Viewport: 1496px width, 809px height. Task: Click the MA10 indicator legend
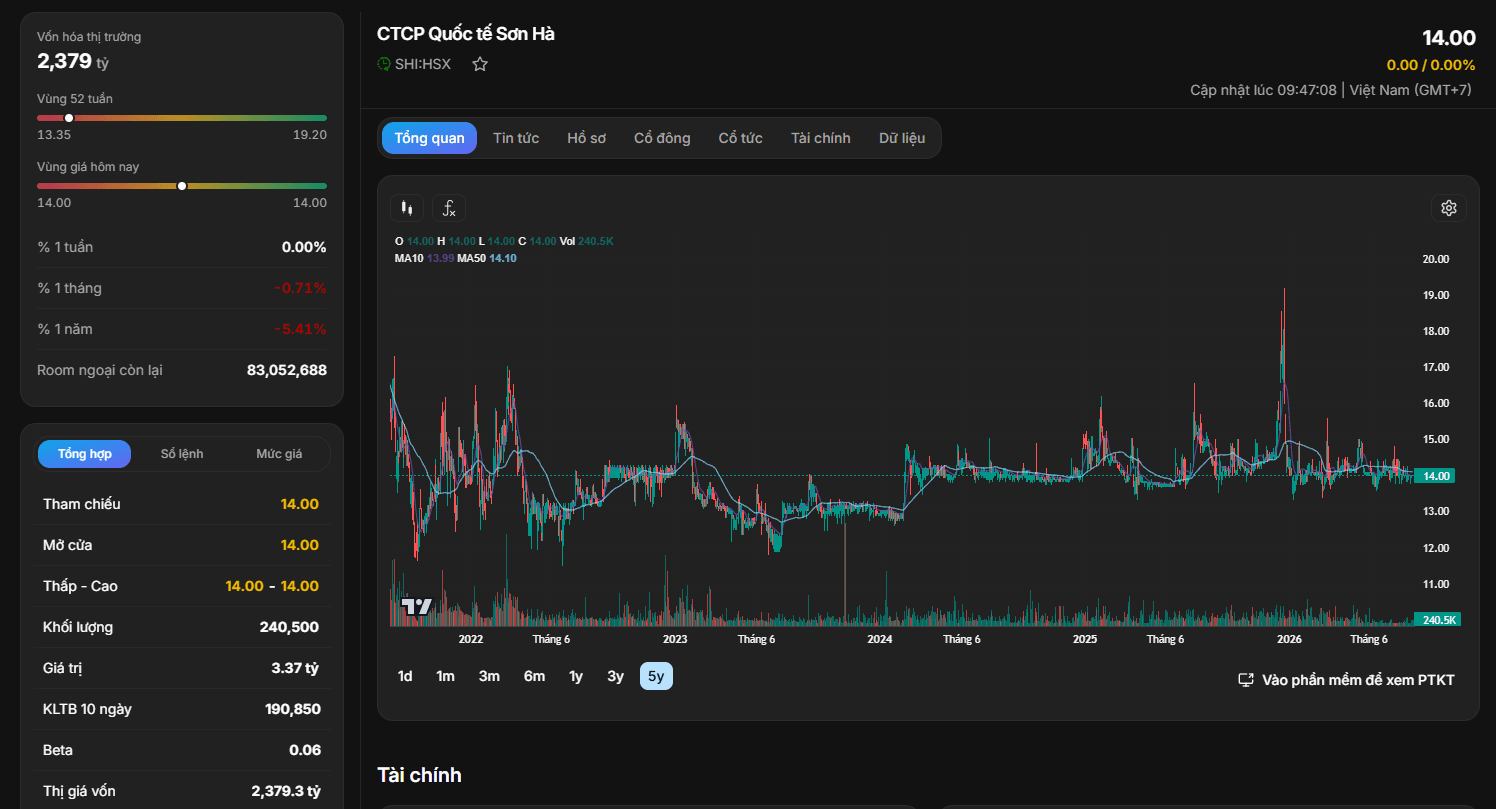coord(424,258)
